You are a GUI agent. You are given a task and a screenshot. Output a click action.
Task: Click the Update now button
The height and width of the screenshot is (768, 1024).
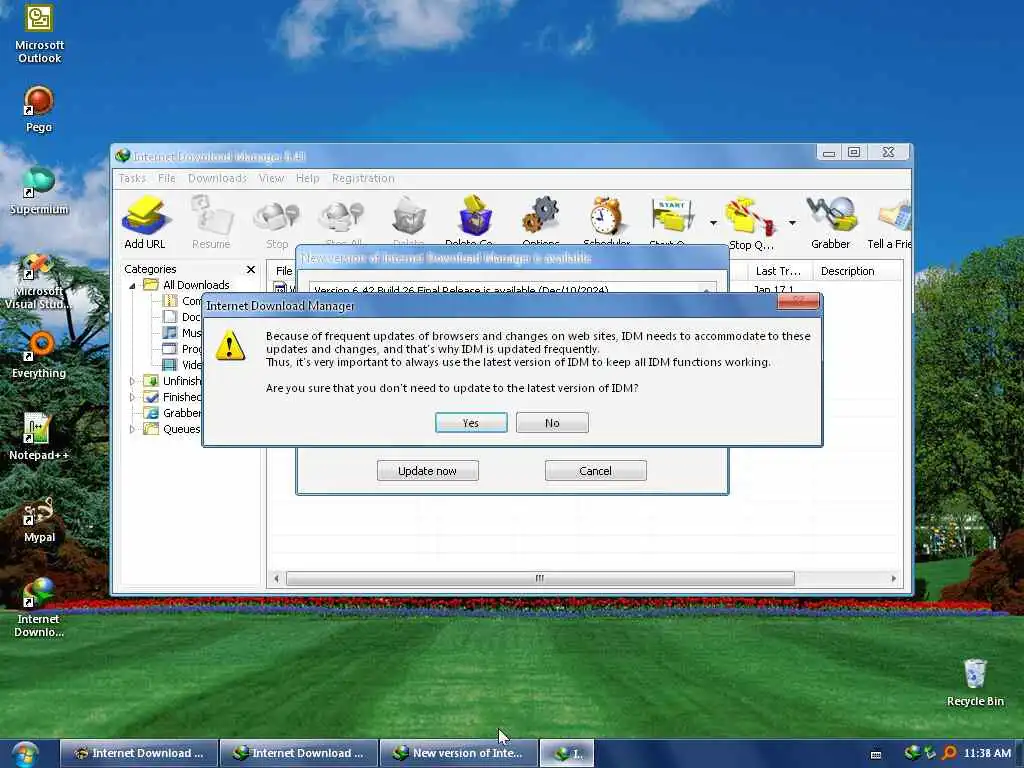coord(428,471)
